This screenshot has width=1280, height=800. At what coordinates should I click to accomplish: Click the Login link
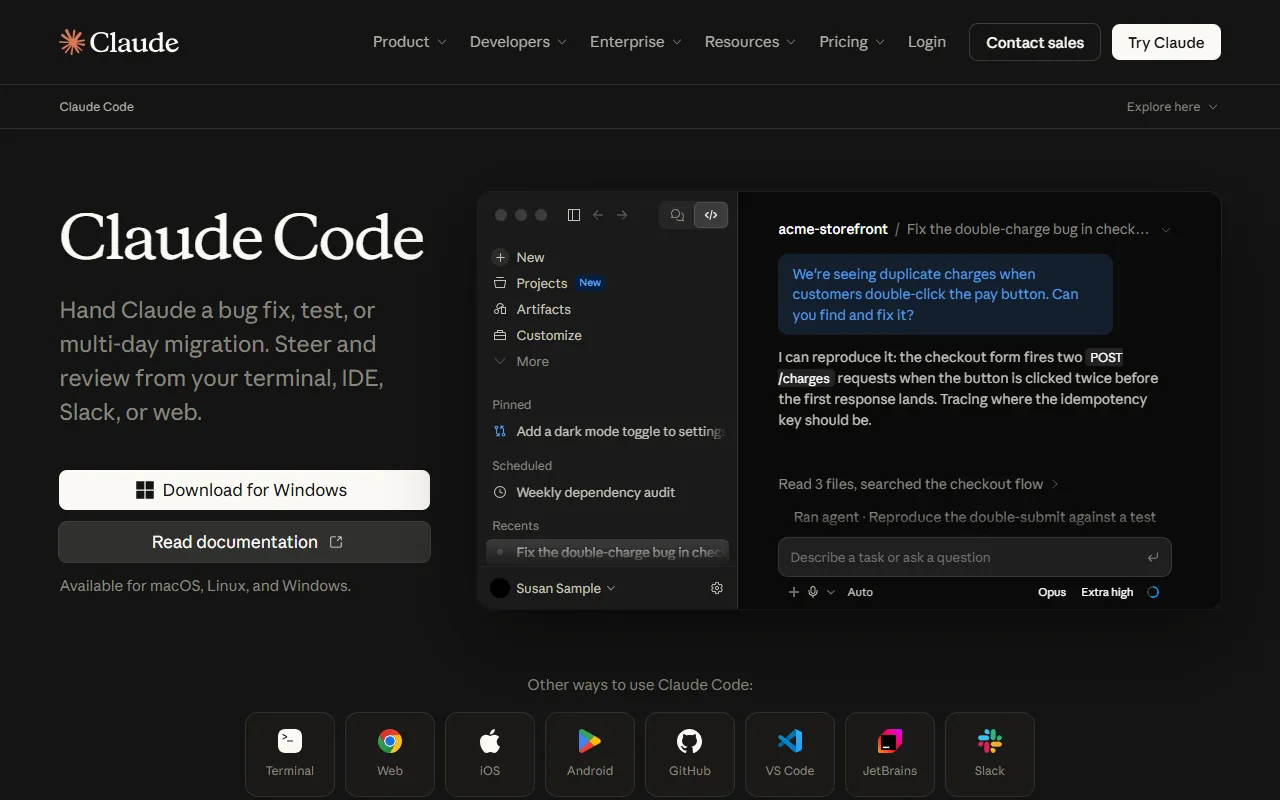point(927,42)
